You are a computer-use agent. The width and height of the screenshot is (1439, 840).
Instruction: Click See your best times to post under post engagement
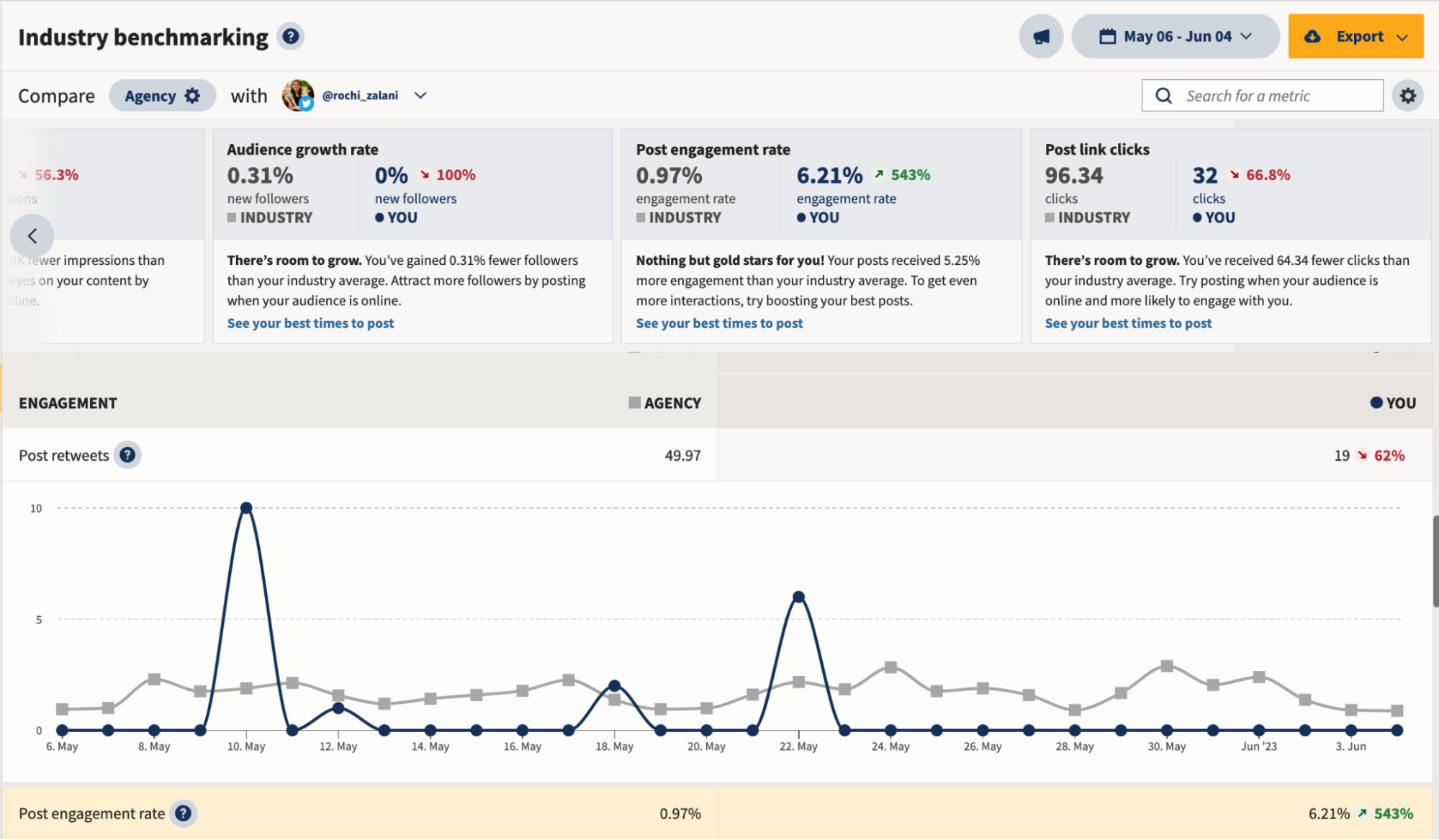[719, 321]
